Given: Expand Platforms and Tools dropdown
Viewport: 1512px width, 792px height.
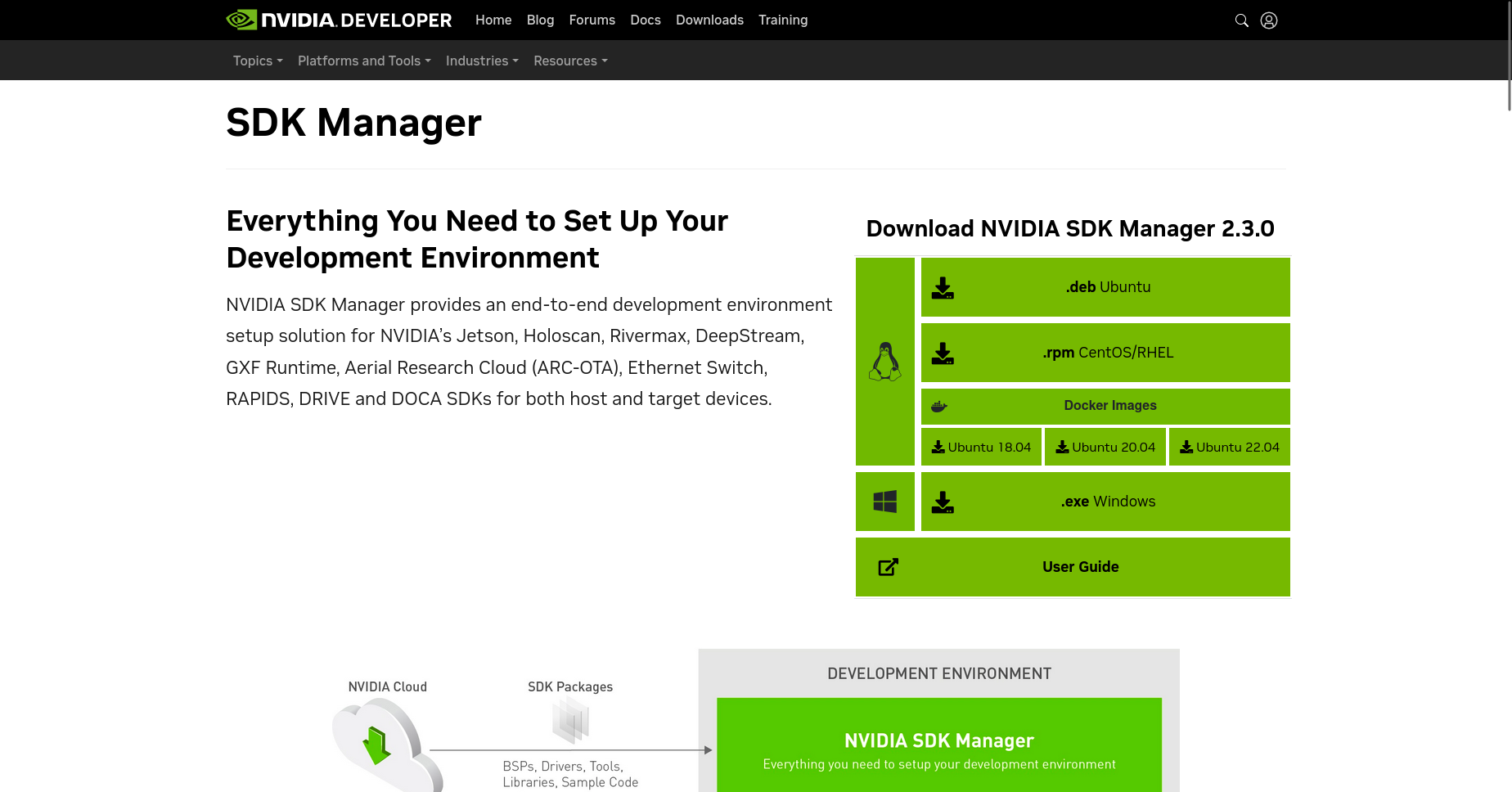Looking at the screenshot, I should [x=364, y=61].
